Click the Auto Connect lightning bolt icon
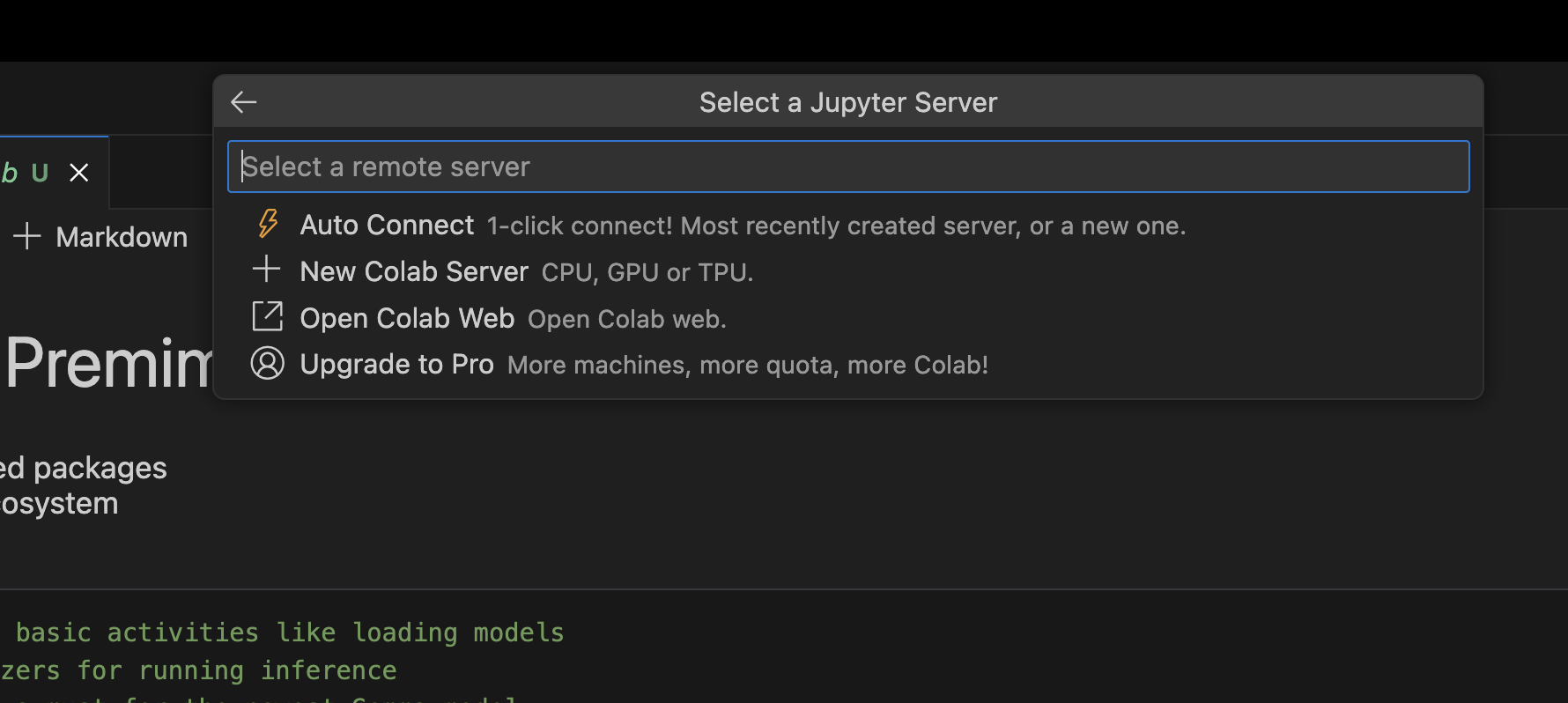Screen dimensions: 1568x703 268,224
